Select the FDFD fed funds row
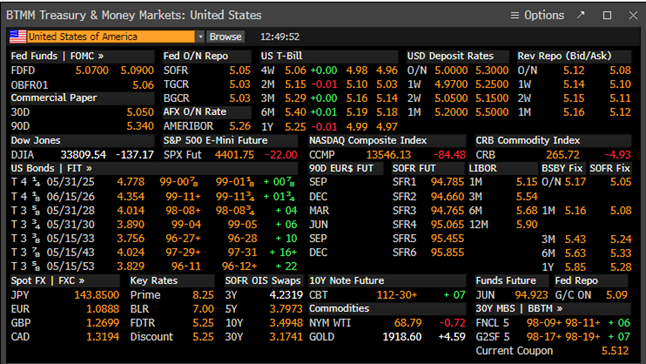 point(82,70)
